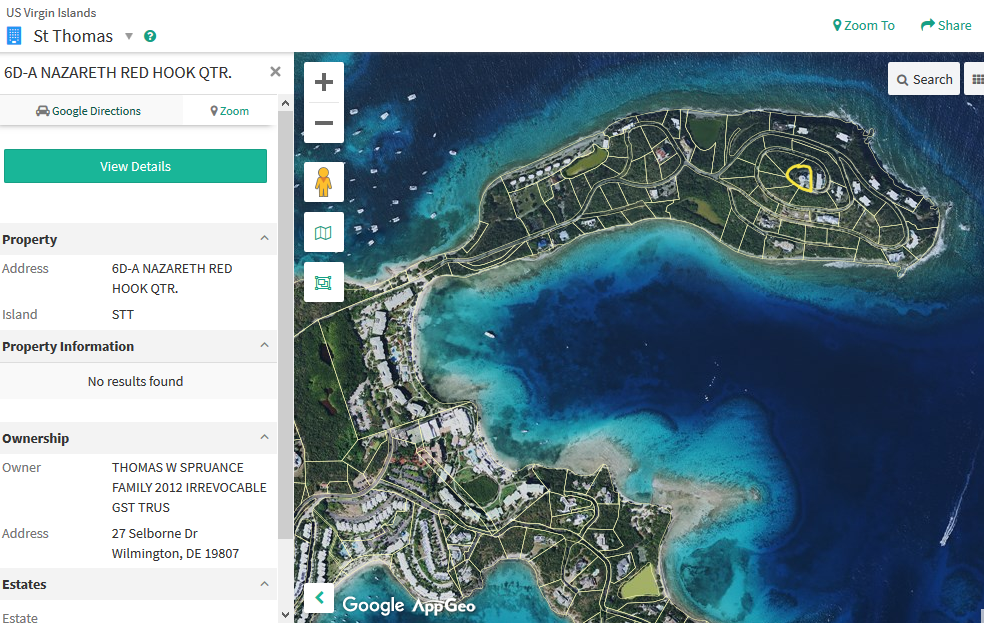Click the No results found text
This screenshot has height=623, width=984.
(x=136, y=381)
